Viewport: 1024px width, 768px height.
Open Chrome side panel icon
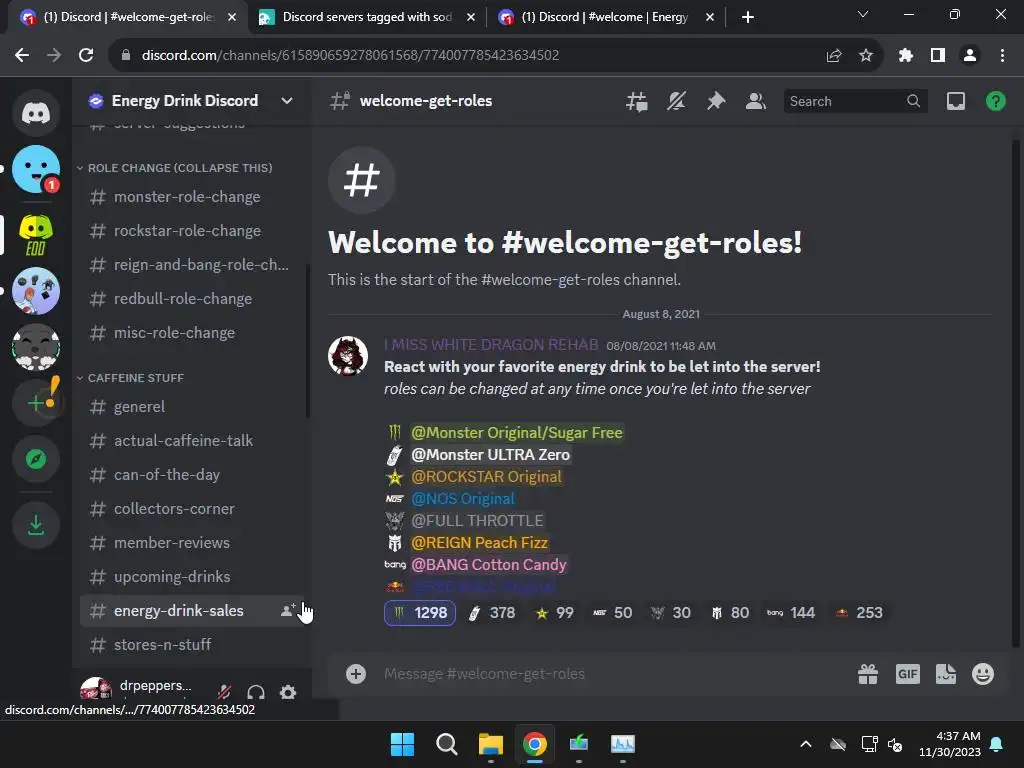pyautogui.click(x=938, y=56)
